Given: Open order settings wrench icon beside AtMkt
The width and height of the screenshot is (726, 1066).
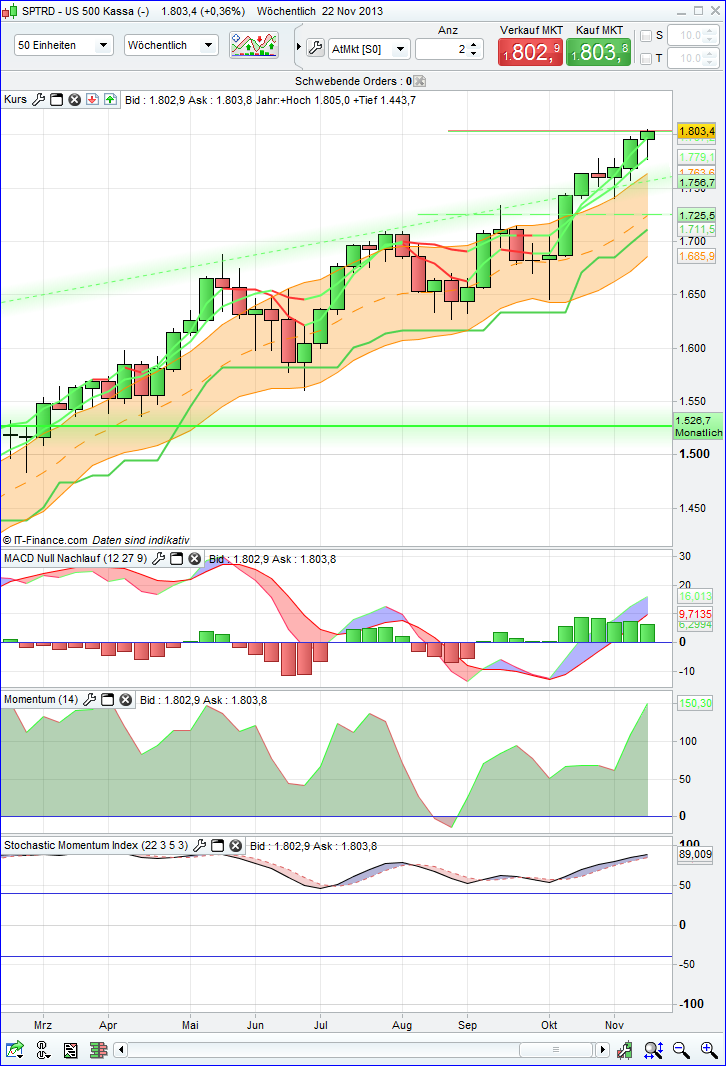Looking at the screenshot, I should 314,48.
